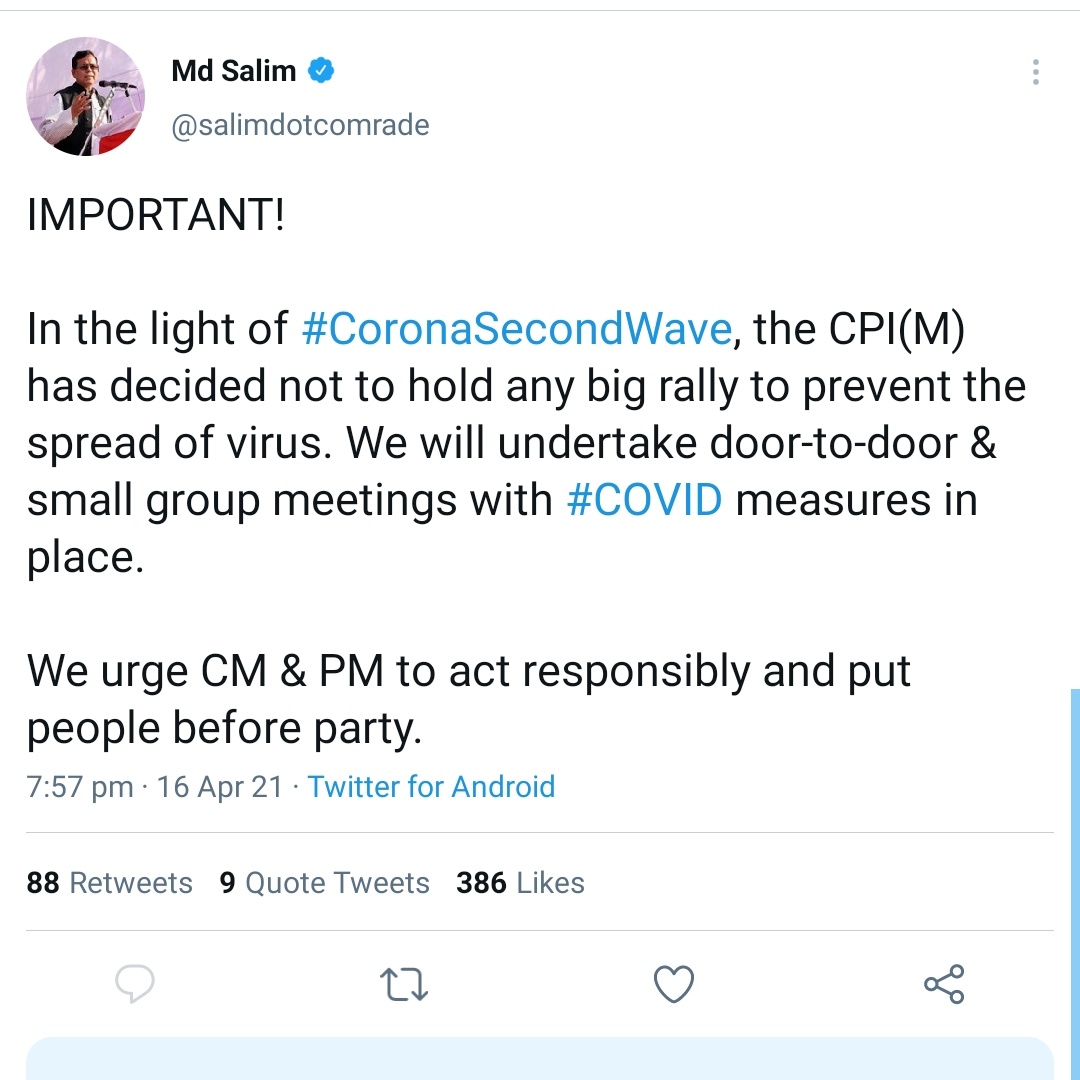Open the @salimdotcomrade handle
1080x1080 pixels.
click(x=300, y=125)
